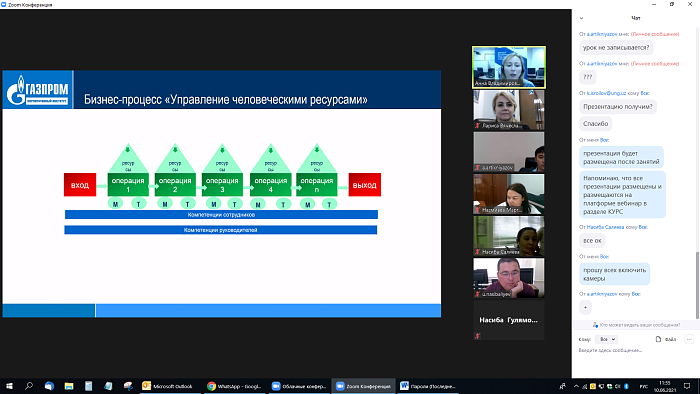Click 'Кто может видеть ваши сообщения?' link

[640, 325]
